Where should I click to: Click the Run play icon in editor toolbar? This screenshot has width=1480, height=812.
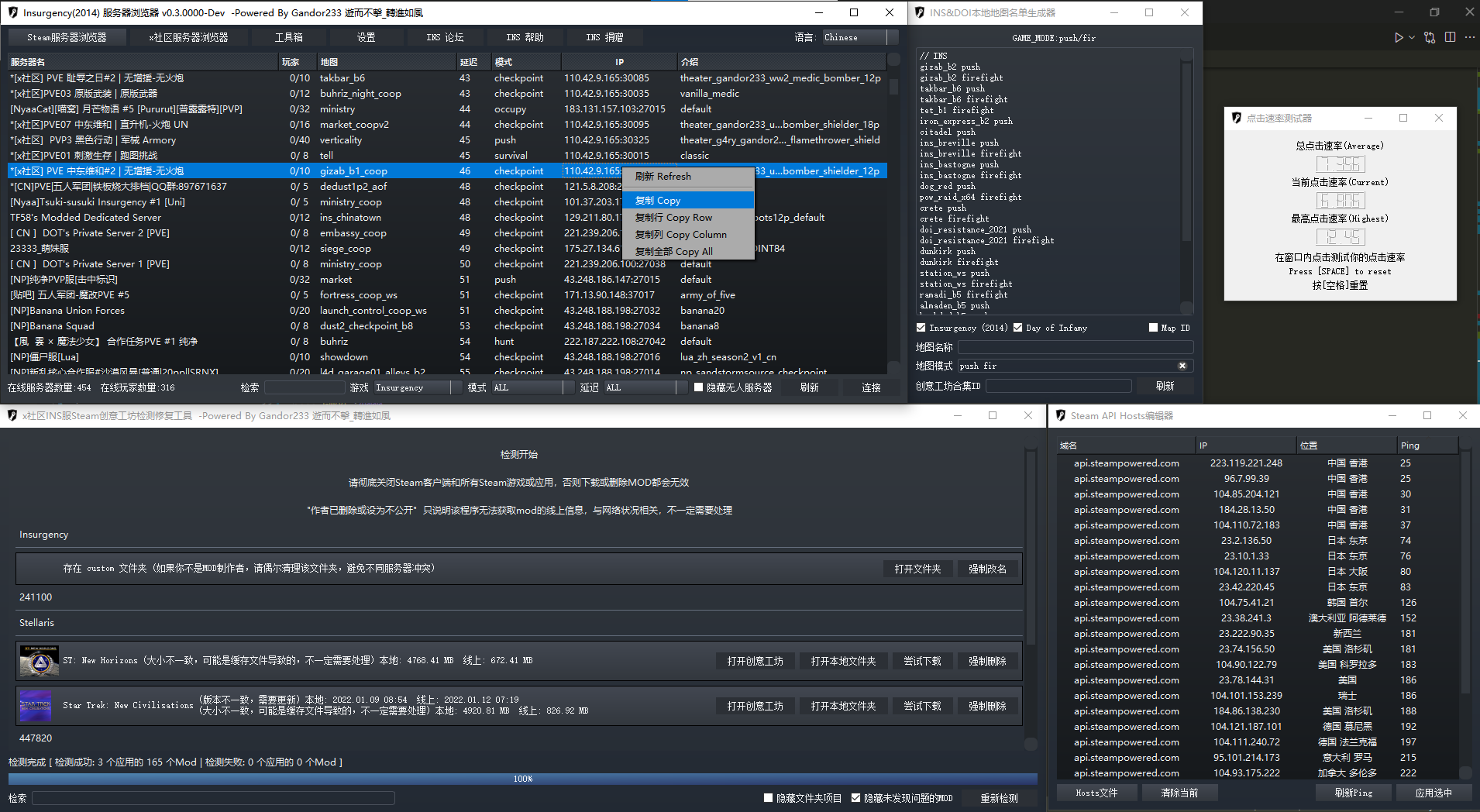[x=1398, y=37]
